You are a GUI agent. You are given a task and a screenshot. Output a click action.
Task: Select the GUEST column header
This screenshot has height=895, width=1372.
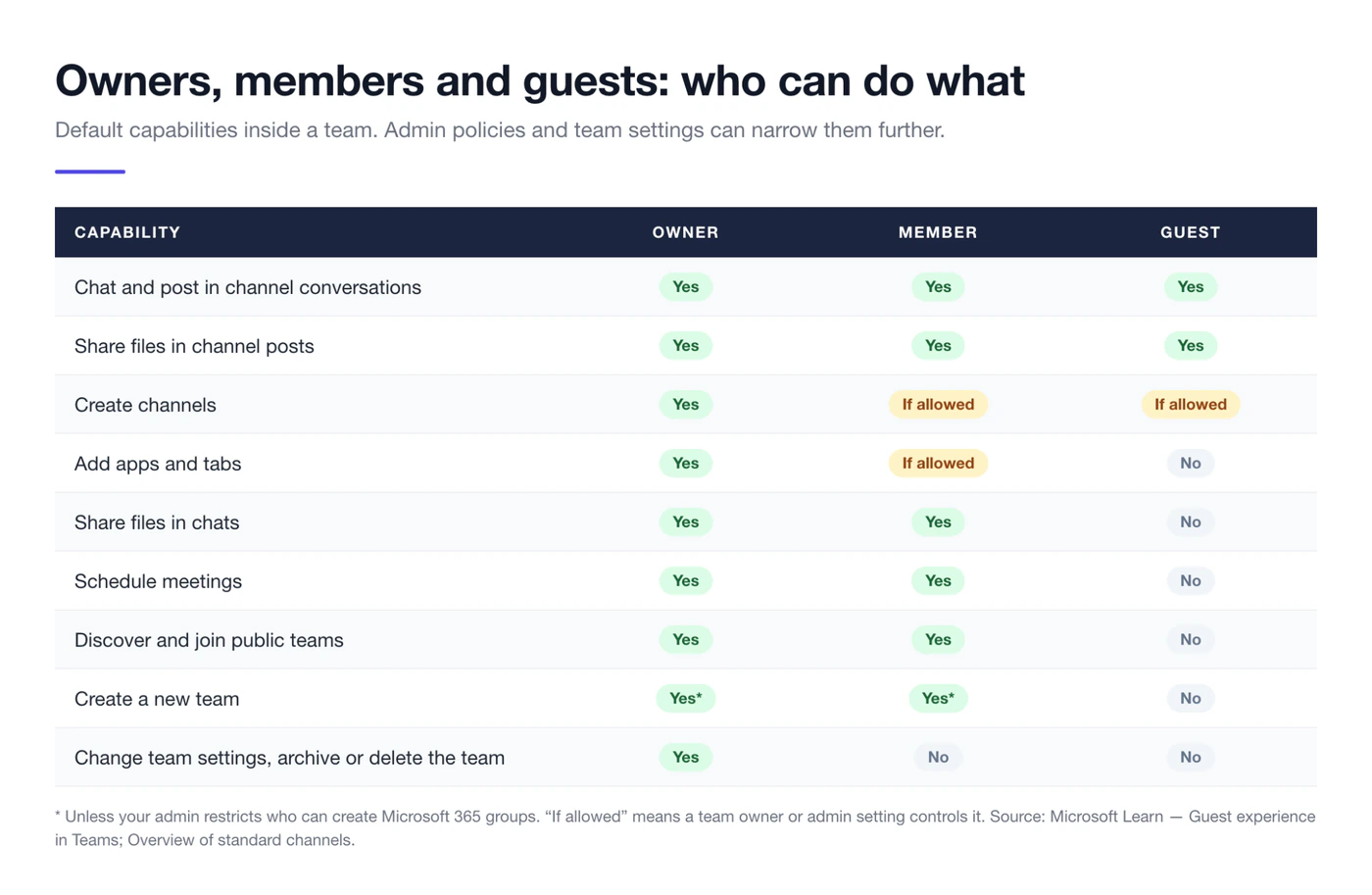point(1191,232)
